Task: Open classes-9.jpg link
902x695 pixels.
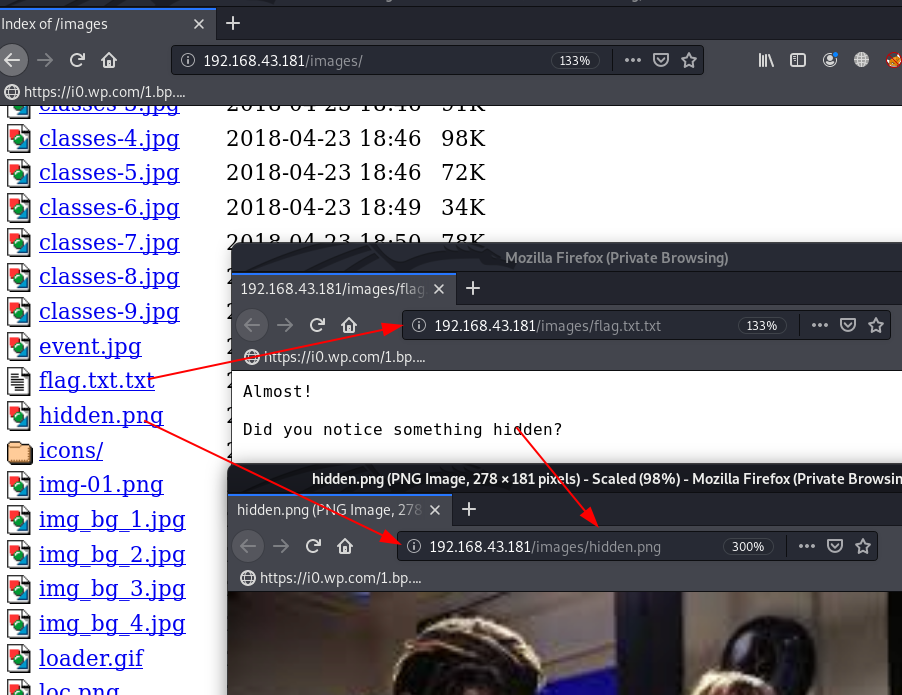Action: [x=109, y=312]
